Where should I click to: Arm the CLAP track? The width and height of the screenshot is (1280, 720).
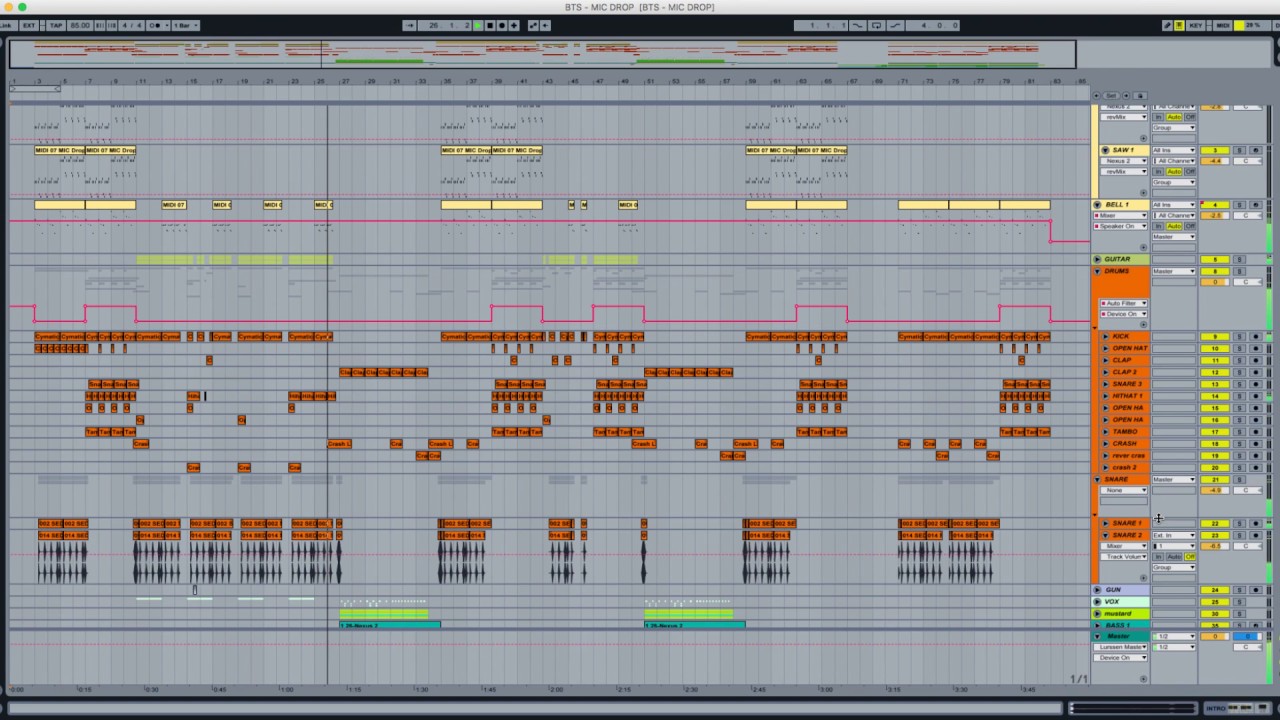tap(1256, 360)
